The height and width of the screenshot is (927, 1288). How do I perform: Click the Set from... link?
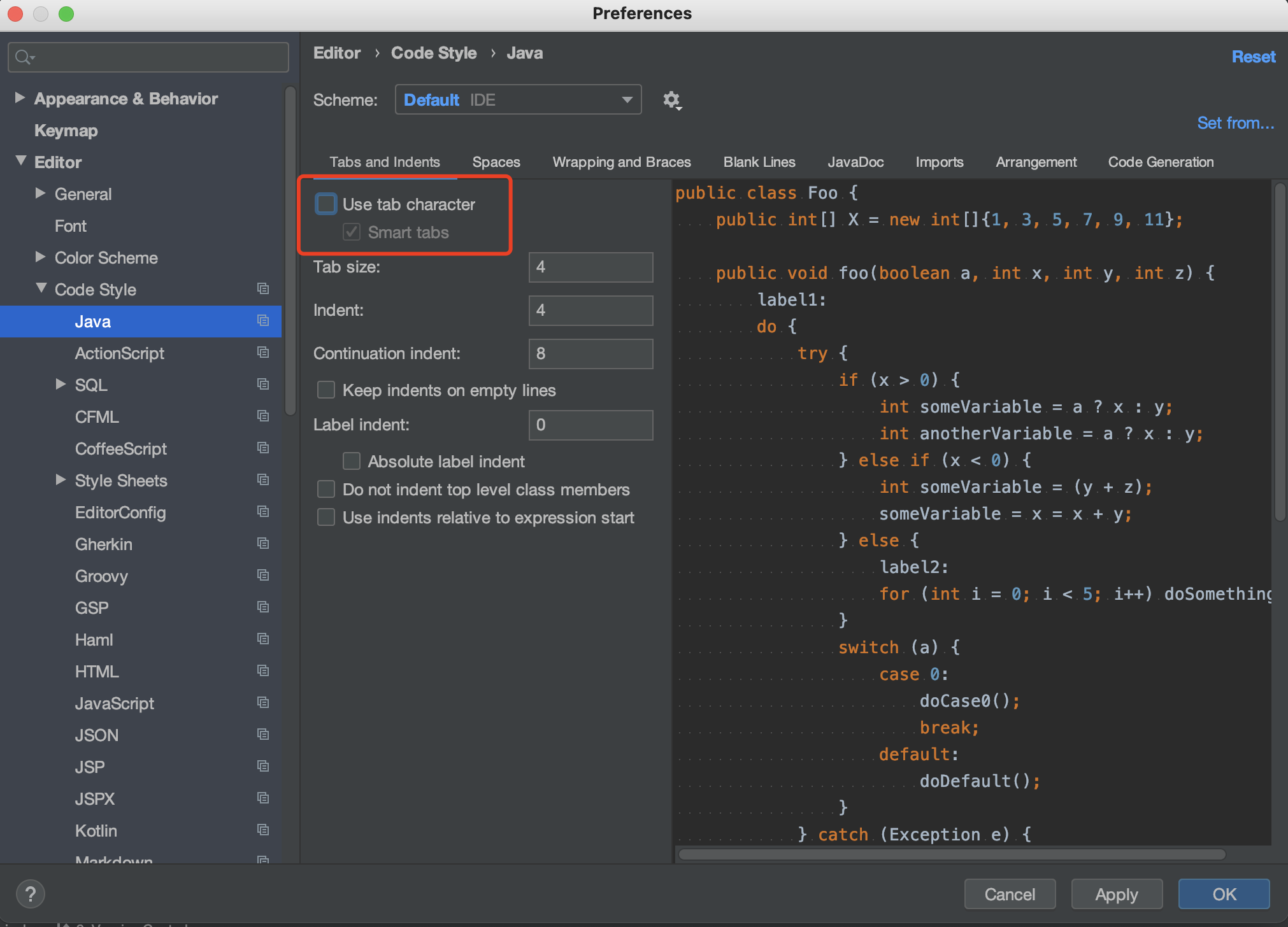point(1235,123)
